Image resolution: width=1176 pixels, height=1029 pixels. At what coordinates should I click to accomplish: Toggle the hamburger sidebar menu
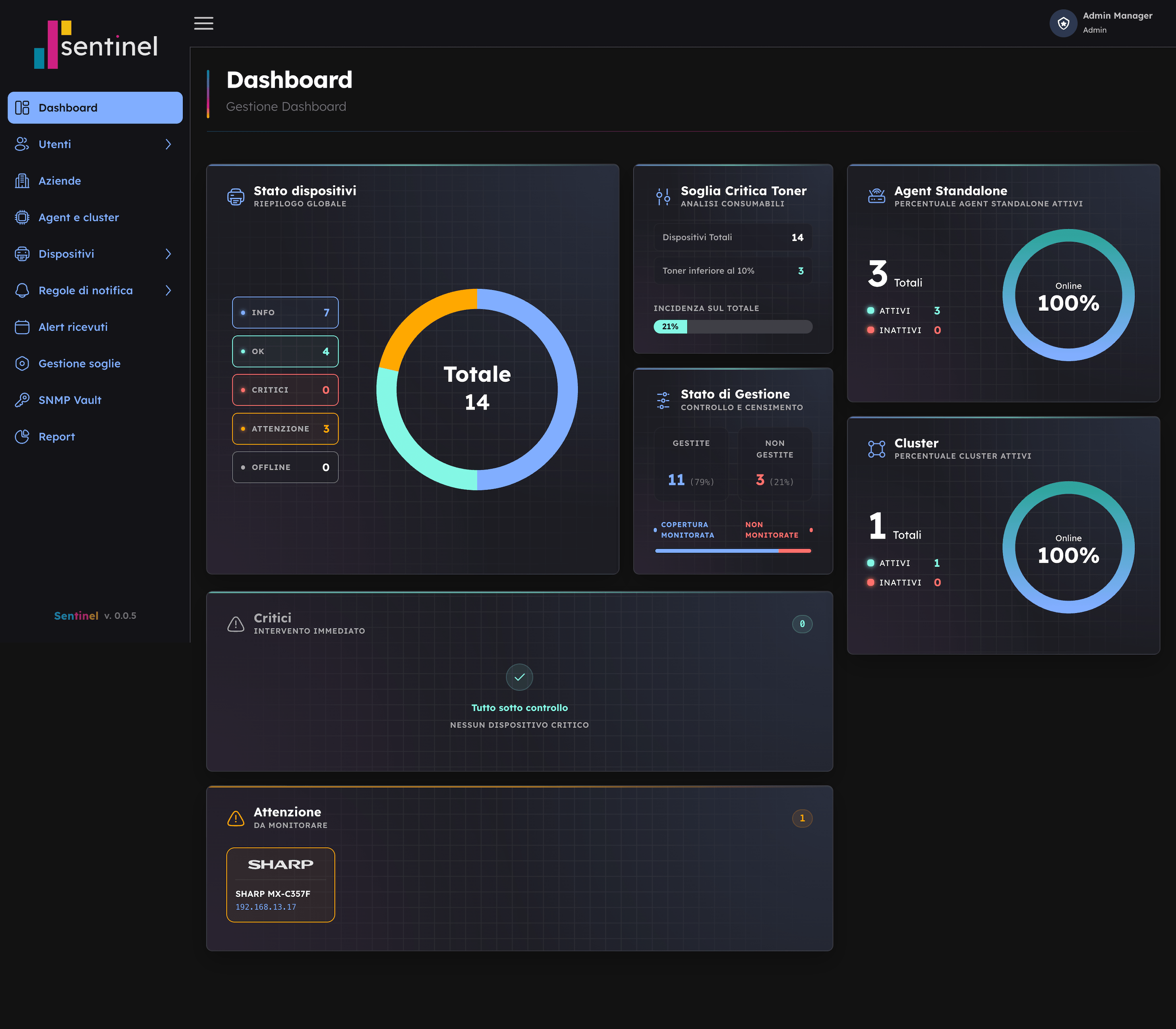tap(203, 23)
